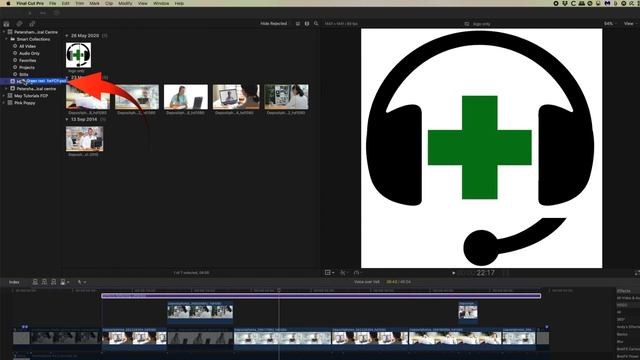Click the timeline playhead marker
Image resolution: width=640 pixels, height=360 pixels.
(279, 290)
